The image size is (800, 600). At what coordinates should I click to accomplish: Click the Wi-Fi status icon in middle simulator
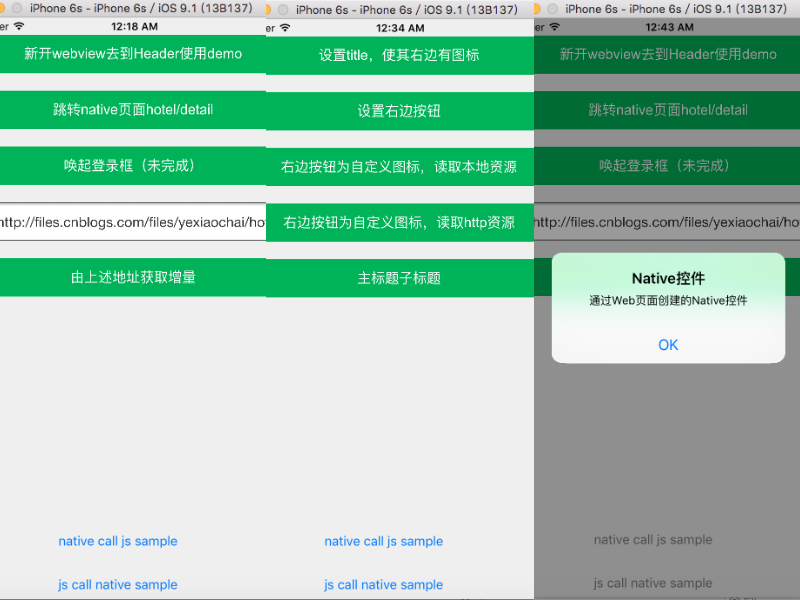click(285, 28)
